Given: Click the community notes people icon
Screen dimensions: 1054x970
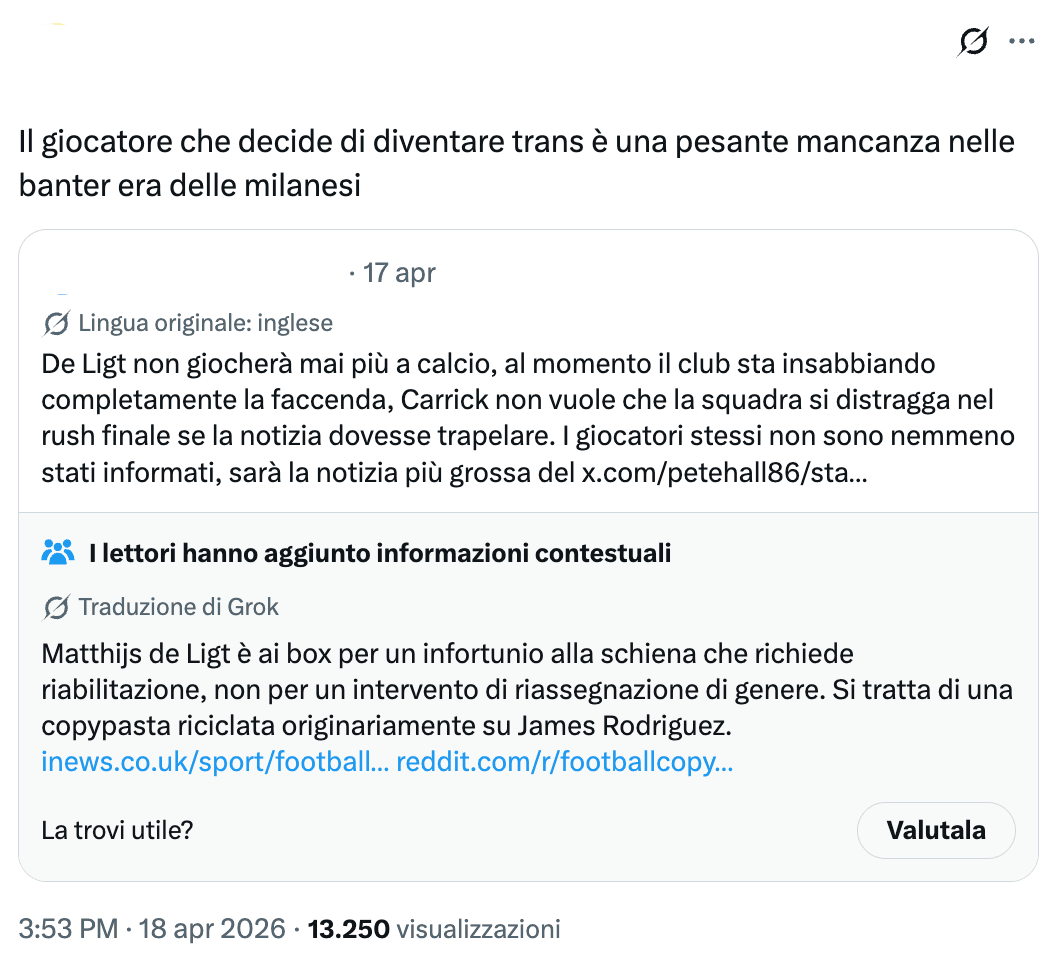Looking at the screenshot, I should click(59, 552).
